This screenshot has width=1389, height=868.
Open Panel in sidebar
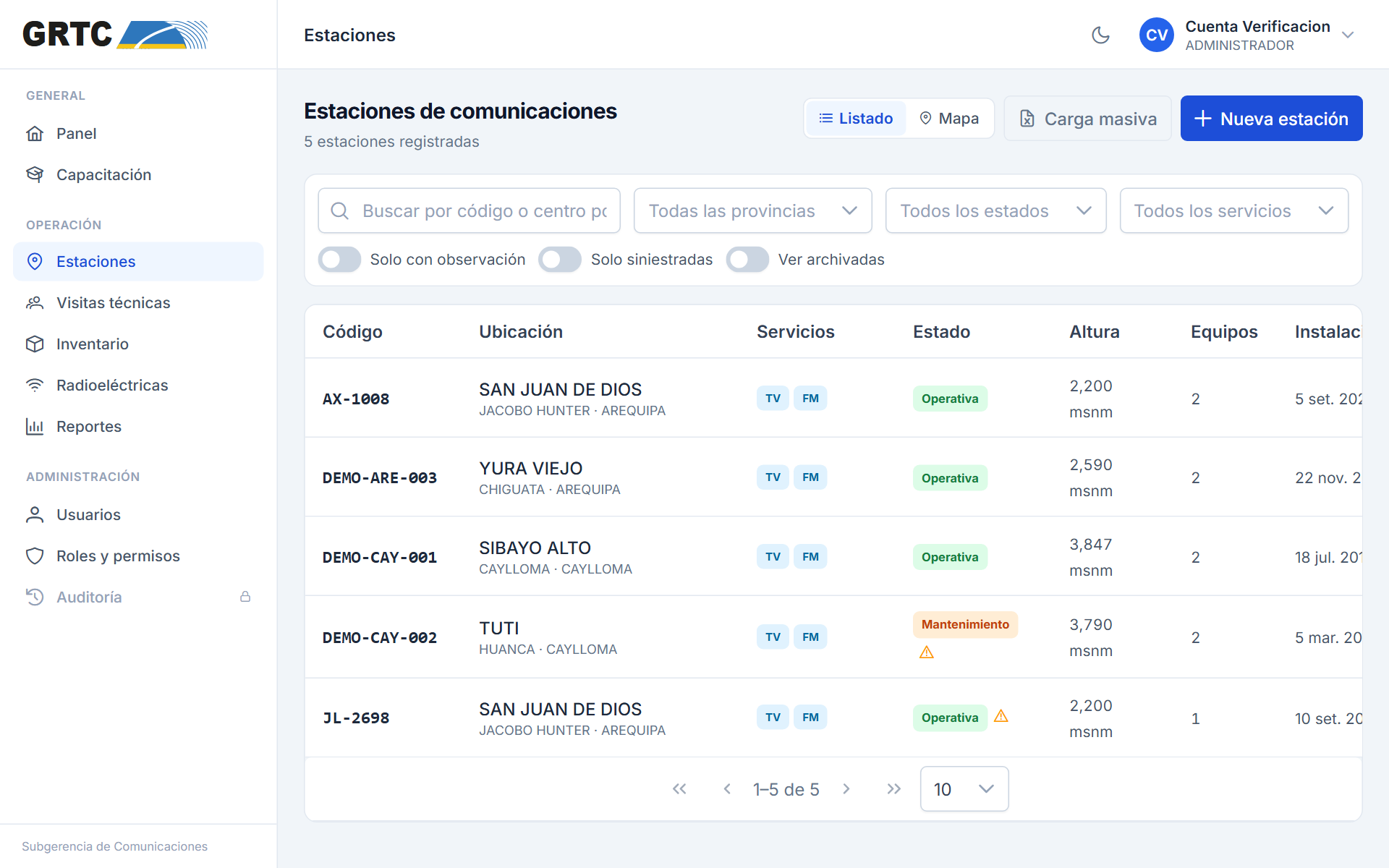(x=138, y=134)
